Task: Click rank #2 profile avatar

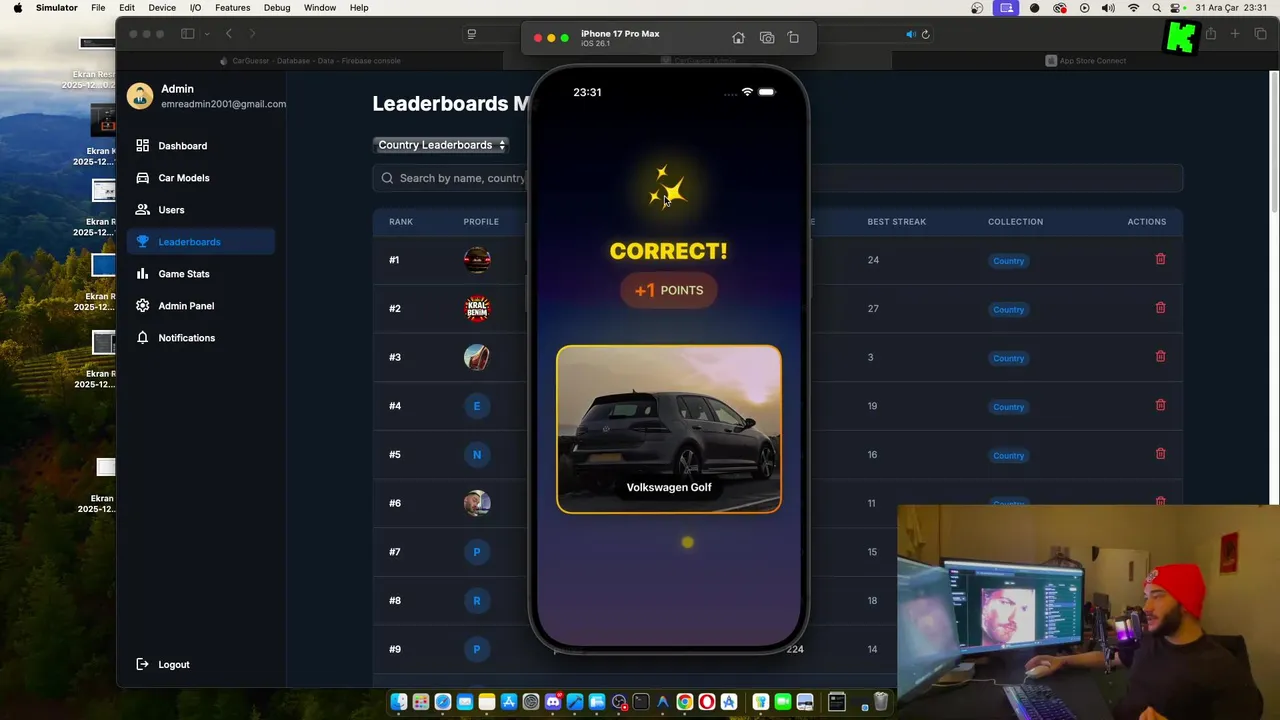Action: click(477, 309)
